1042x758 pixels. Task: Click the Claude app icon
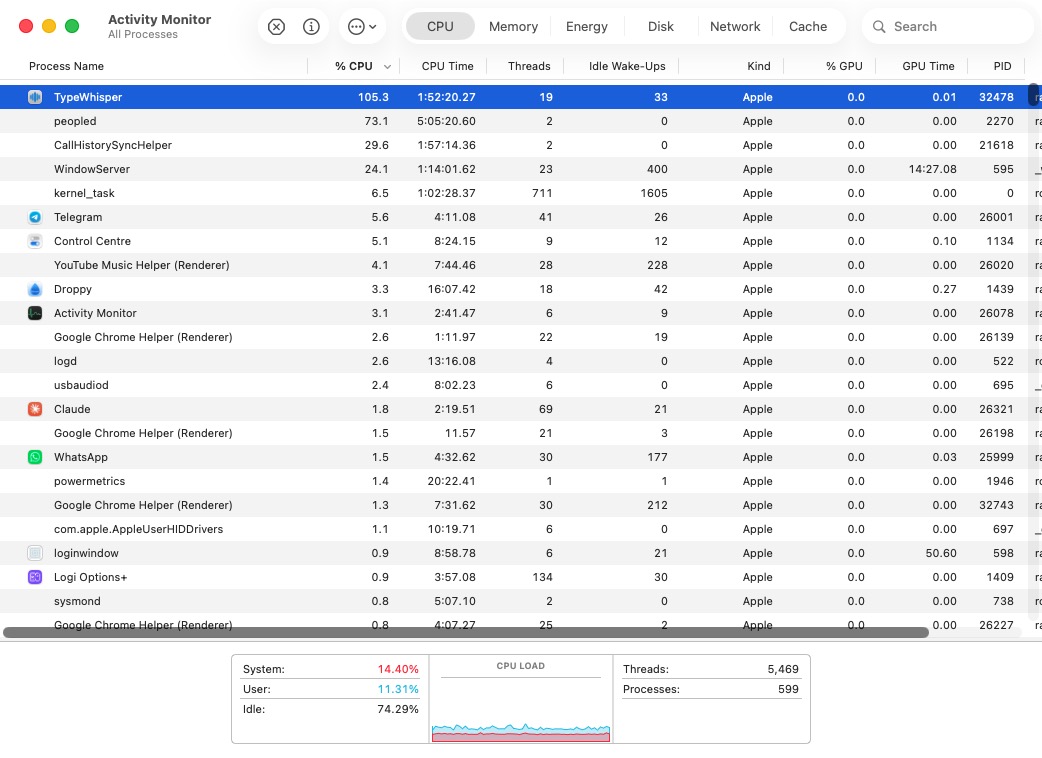point(35,409)
